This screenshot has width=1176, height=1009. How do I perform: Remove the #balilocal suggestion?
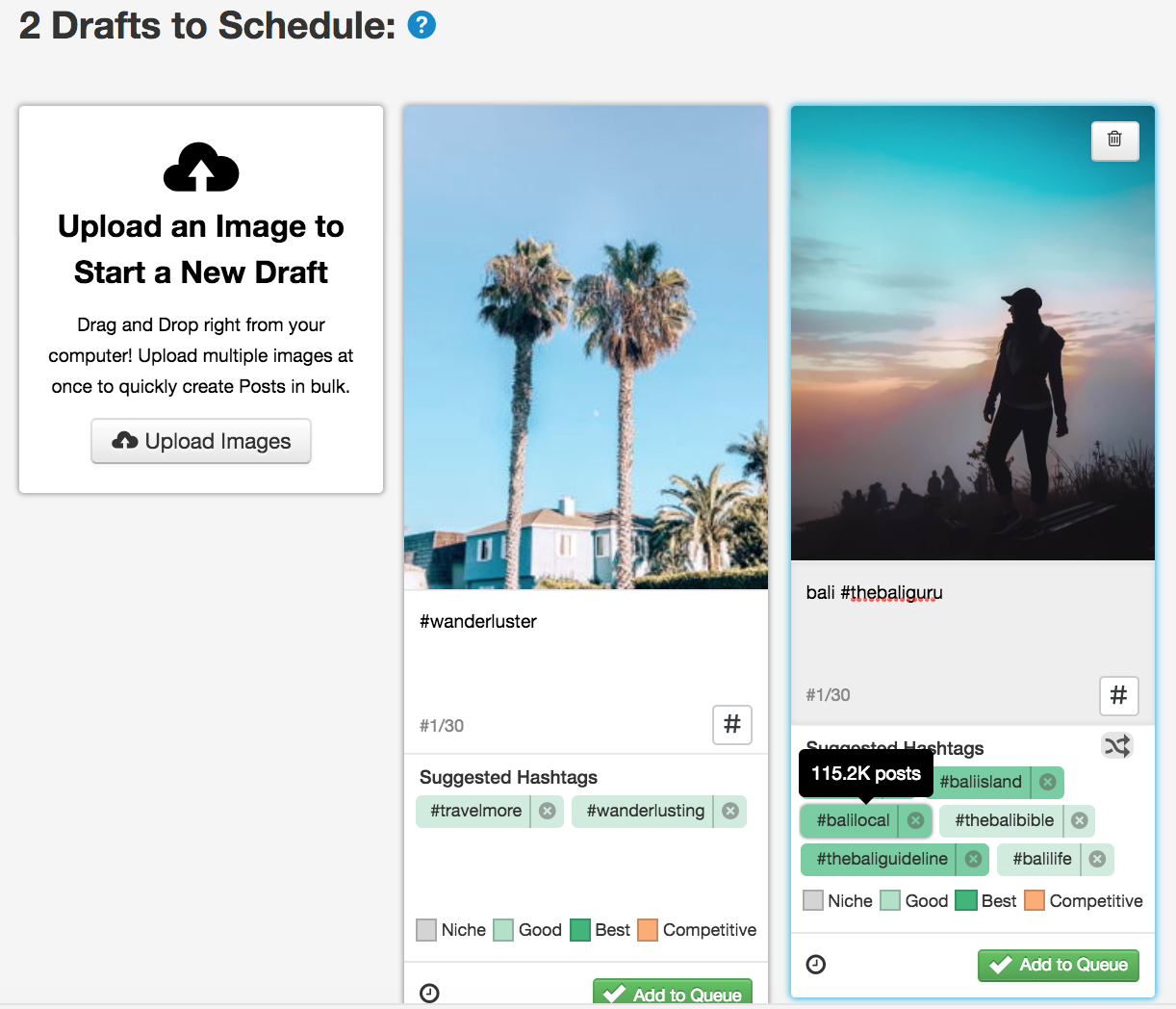[x=916, y=820]
